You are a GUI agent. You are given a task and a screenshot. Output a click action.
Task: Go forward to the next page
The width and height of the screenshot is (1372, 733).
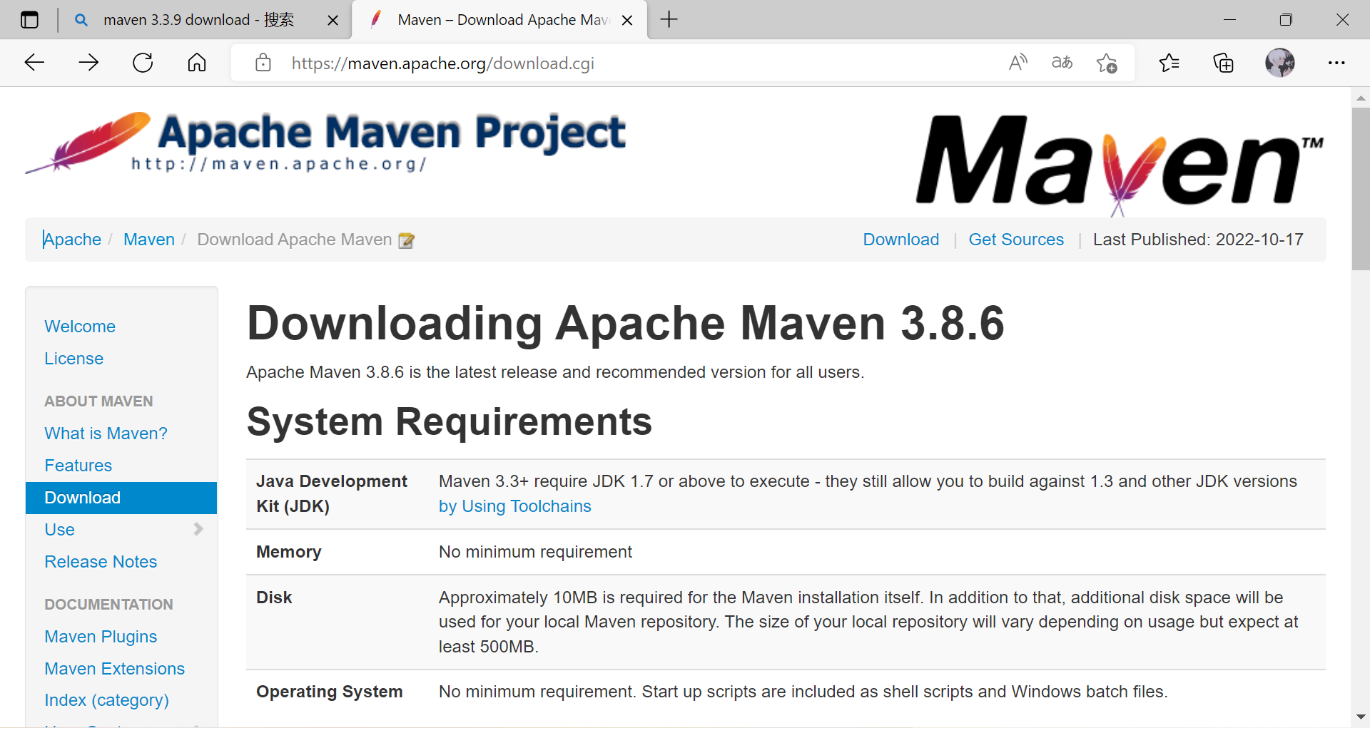pos(89,63)
